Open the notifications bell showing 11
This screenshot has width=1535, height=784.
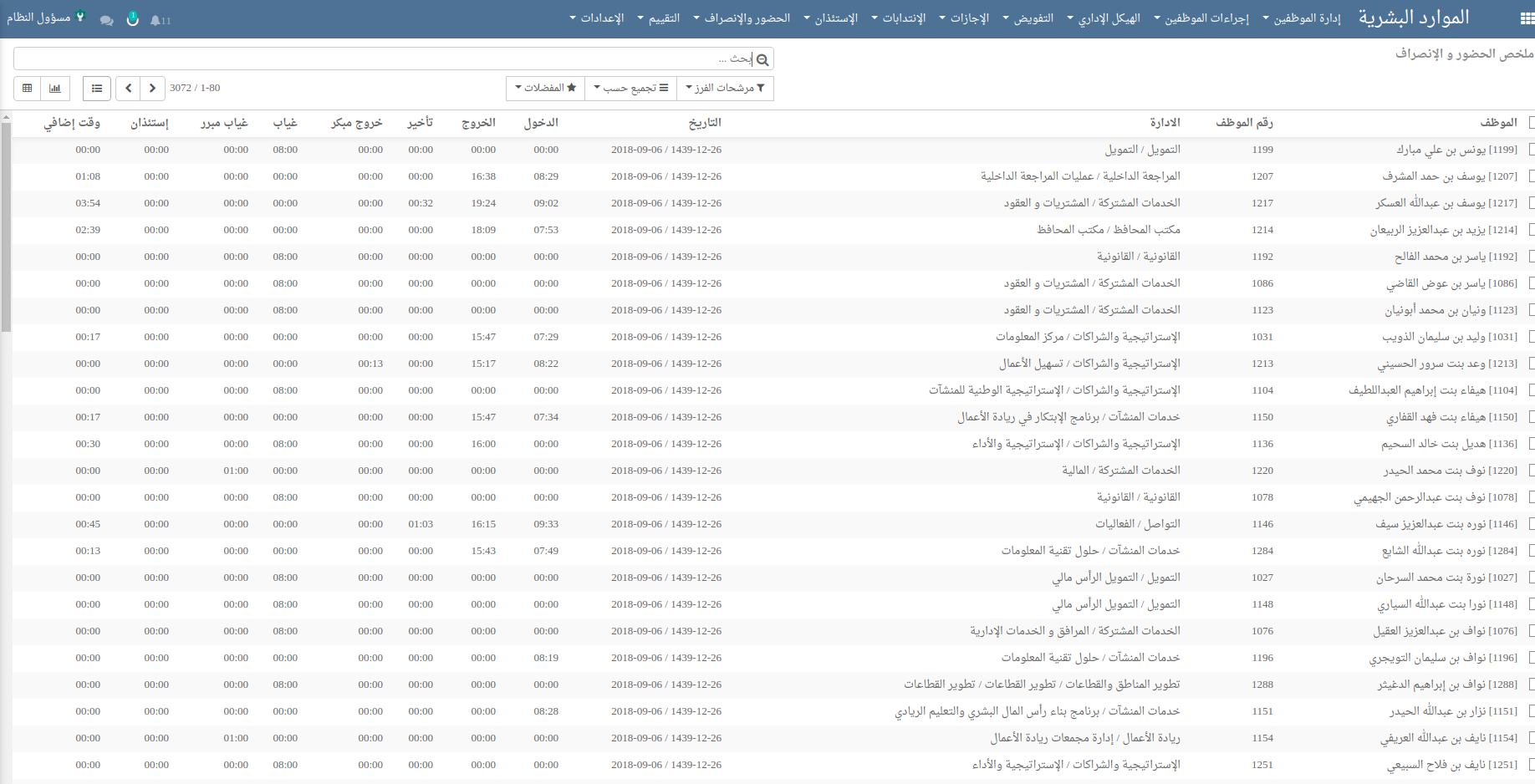coord(160,20)
